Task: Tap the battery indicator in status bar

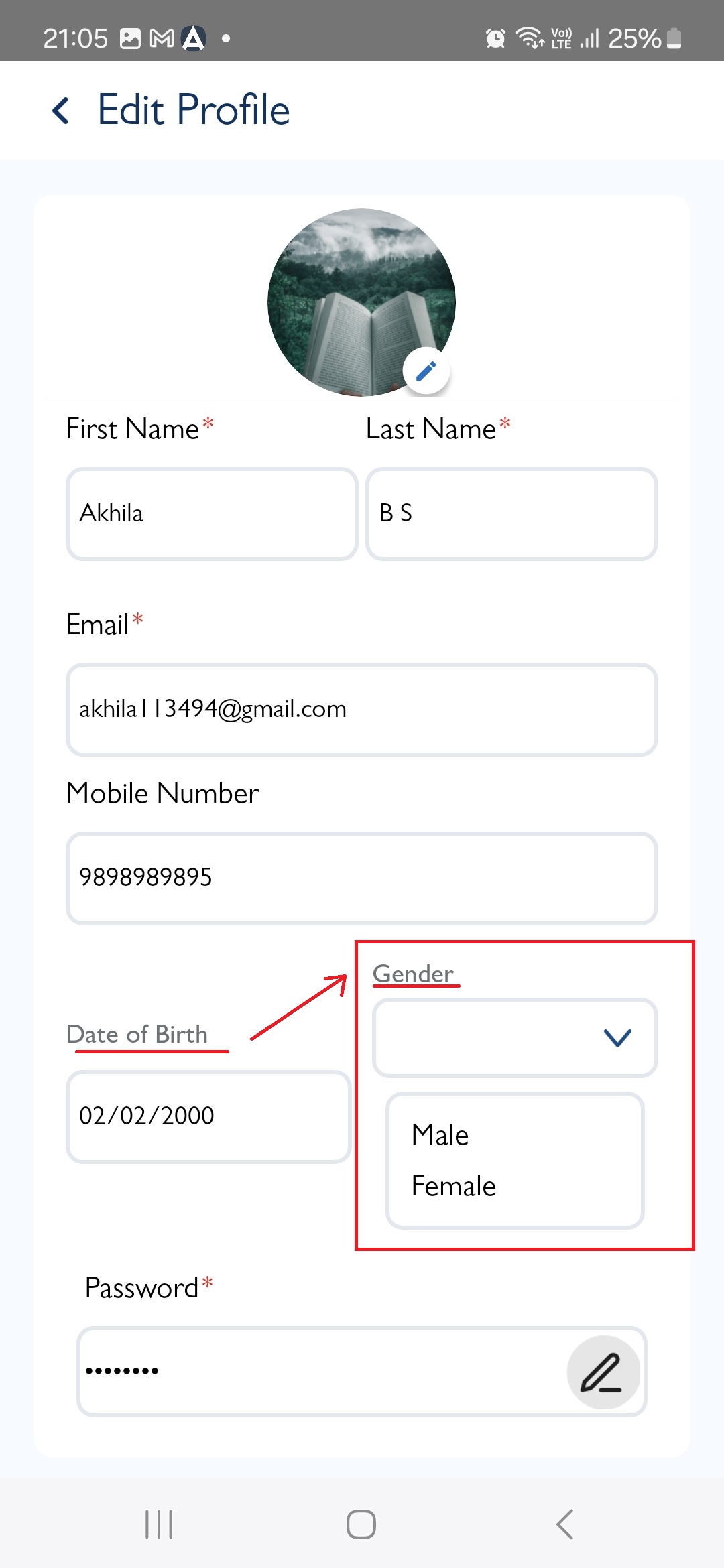Action: [x=674, y=38]
